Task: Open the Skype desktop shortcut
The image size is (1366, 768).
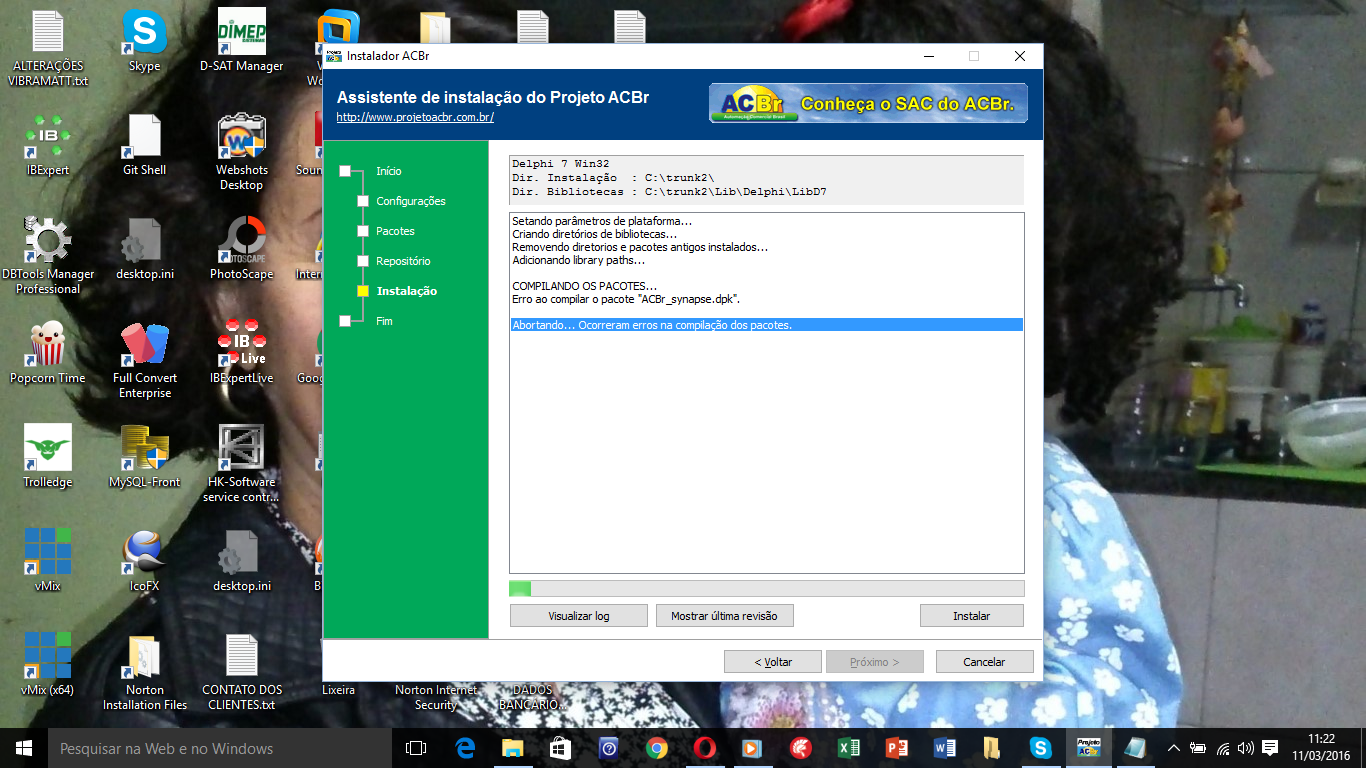Action: [145, 42]
